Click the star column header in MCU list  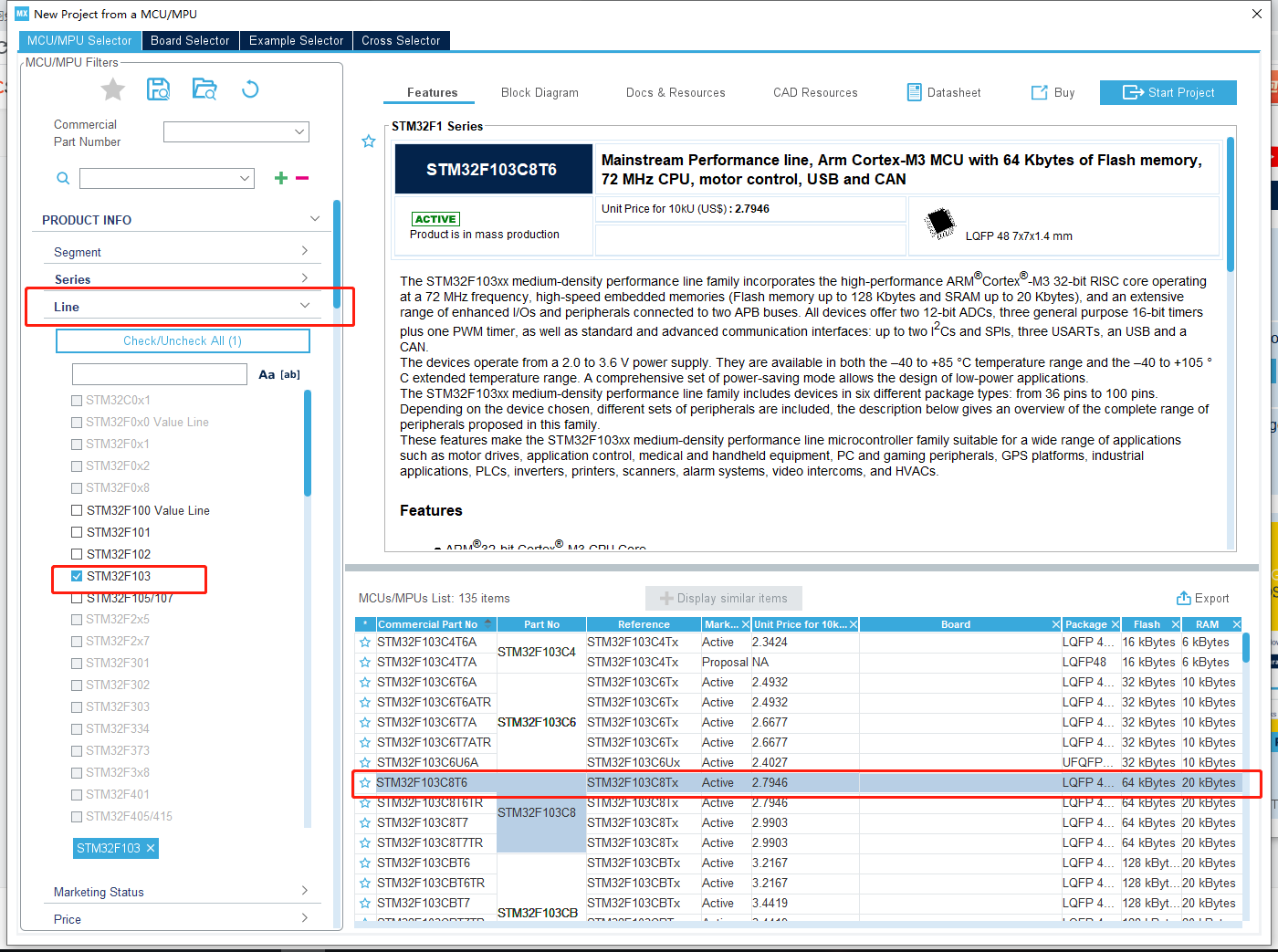(x=365, y=624)
